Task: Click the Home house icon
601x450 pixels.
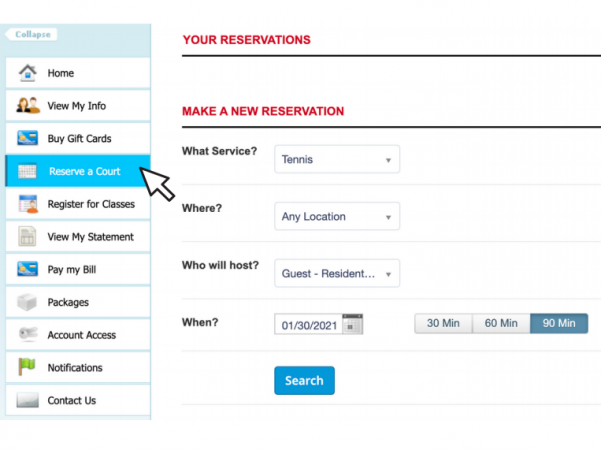Action: click(28, 73)
